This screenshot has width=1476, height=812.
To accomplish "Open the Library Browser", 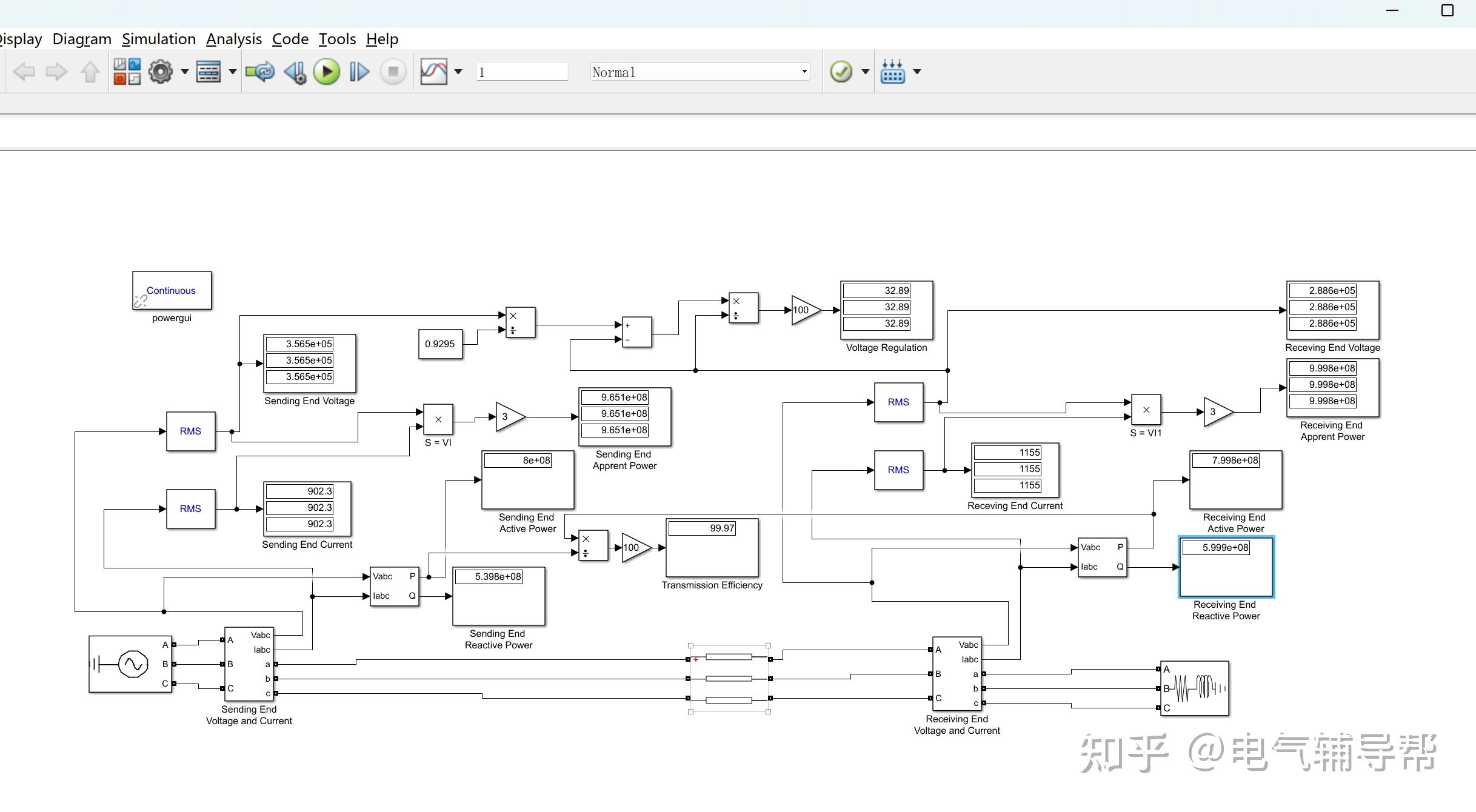I will [x=127, y=72].
